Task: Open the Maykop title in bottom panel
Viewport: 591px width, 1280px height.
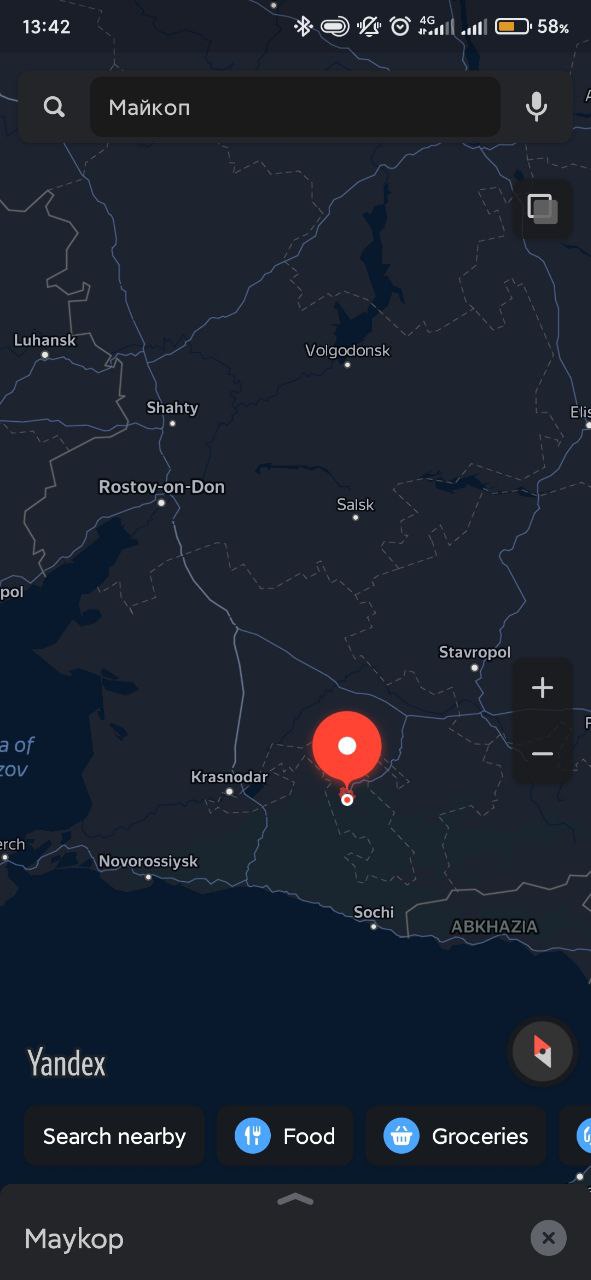Action: tap(74, 1239)
